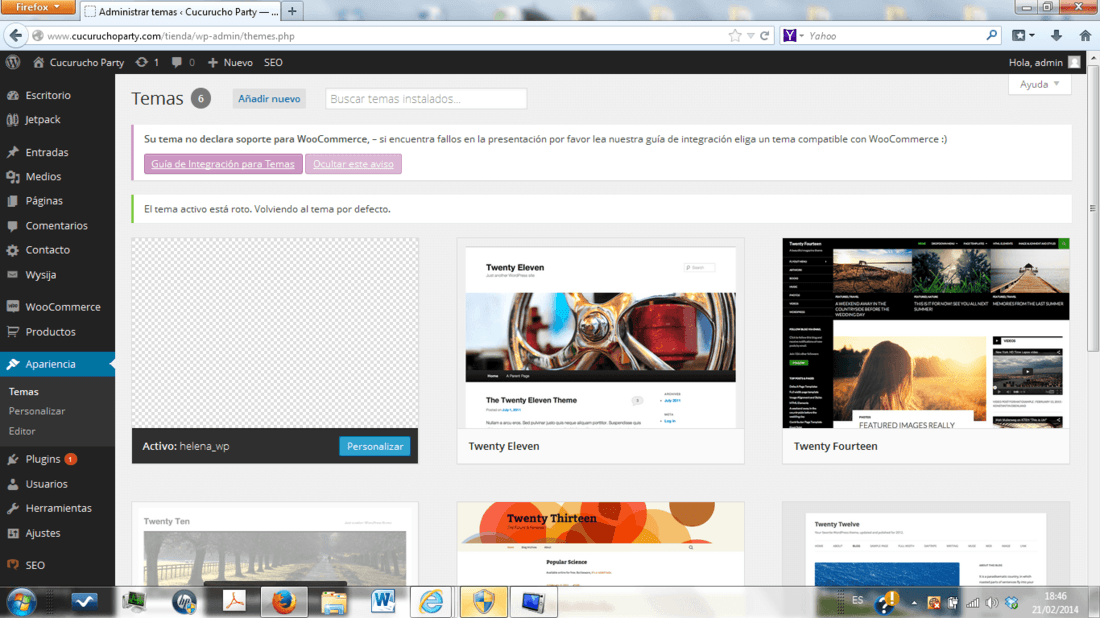Image resolution: width=1100 pixels, height=618 pixels.
Task: Open Cucurucho Party site home link
Action: click(x=79, y=62)
